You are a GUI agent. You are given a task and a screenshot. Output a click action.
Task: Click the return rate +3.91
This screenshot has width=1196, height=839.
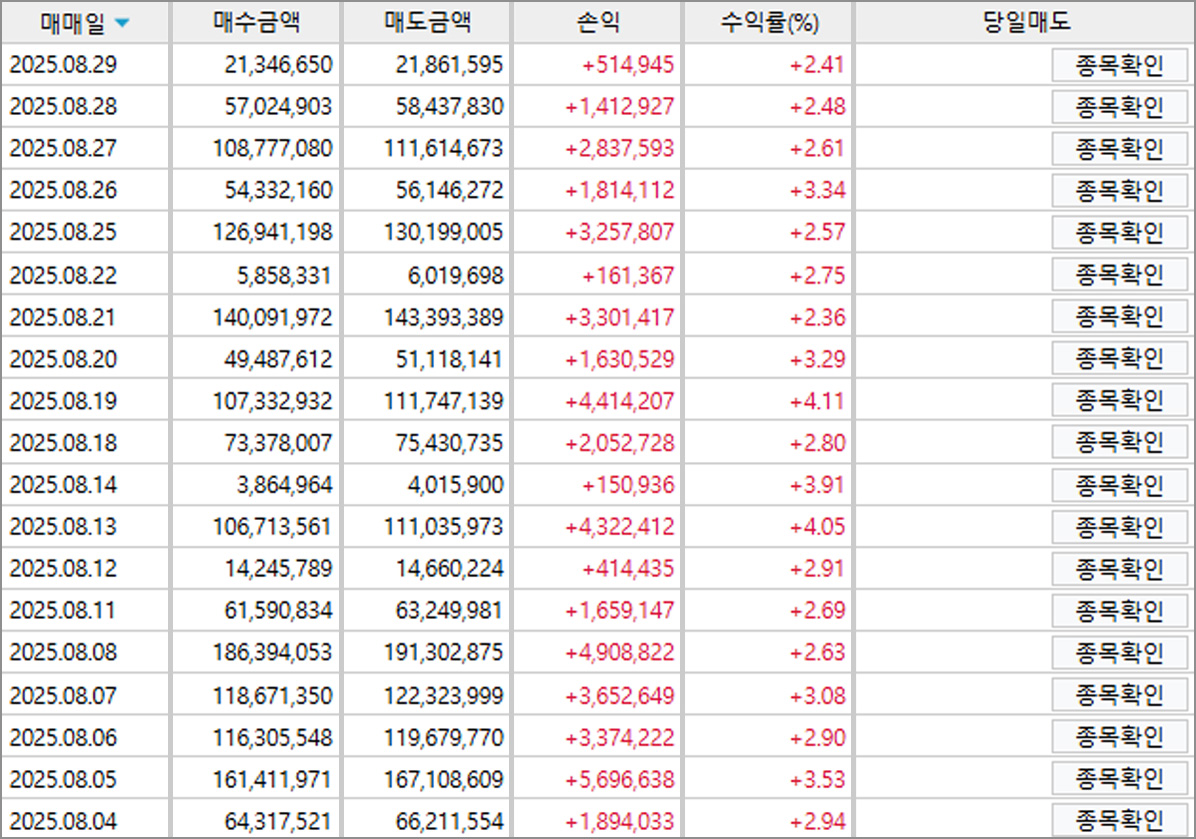tap(817, 485)
